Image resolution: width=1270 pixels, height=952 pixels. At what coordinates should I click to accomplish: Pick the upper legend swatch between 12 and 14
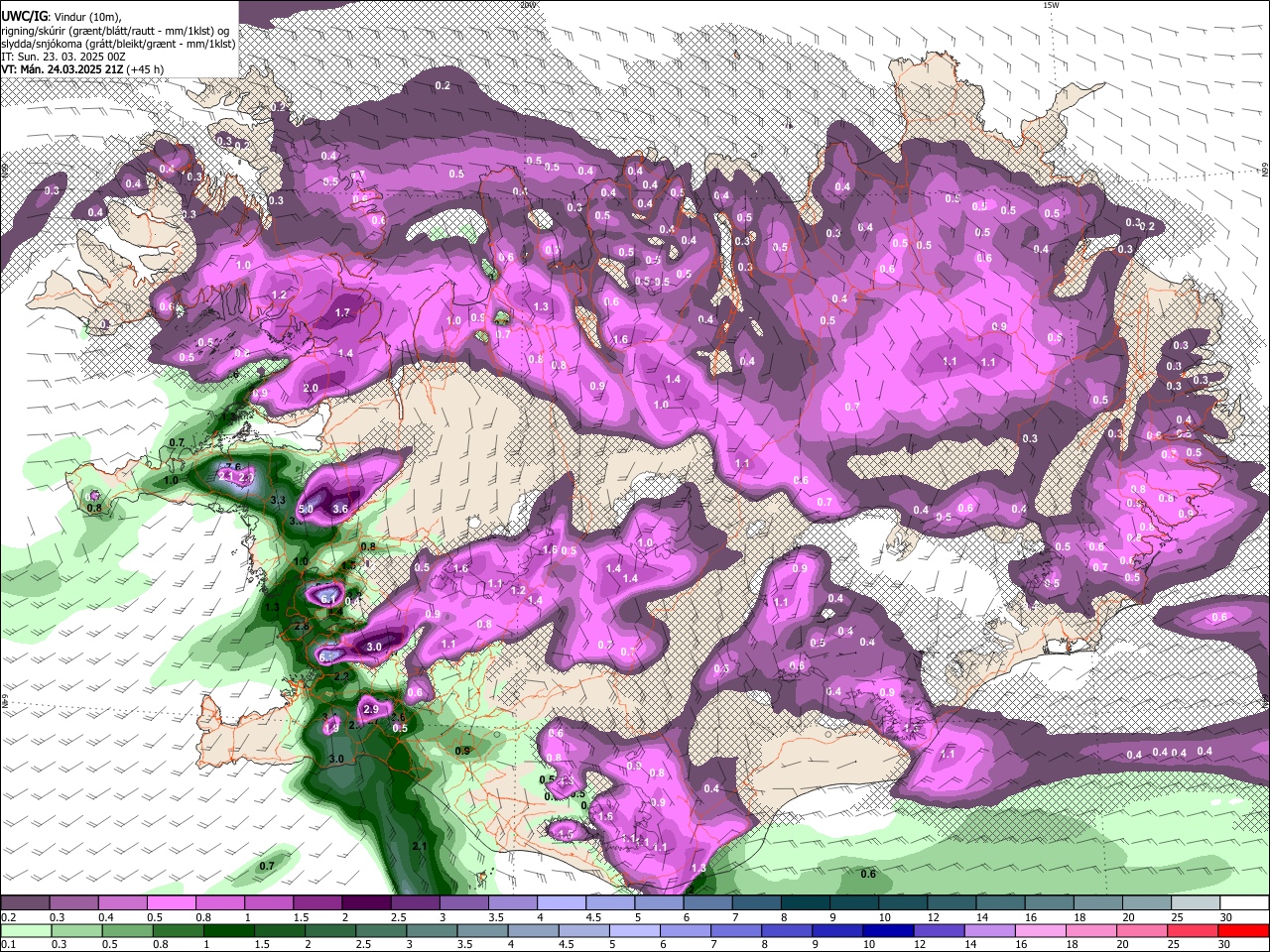point(952,903)
